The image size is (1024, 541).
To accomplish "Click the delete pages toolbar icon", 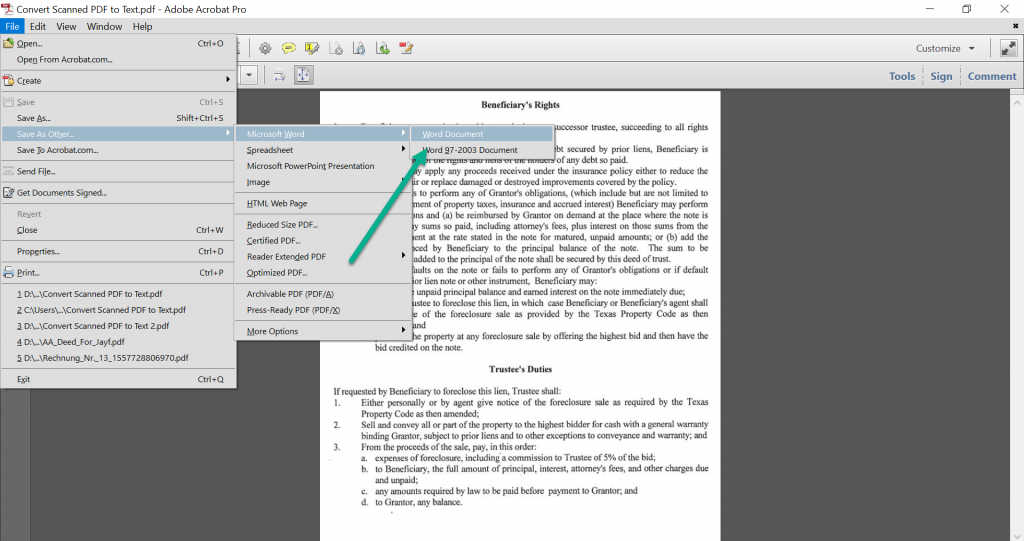I will point(336,48).
